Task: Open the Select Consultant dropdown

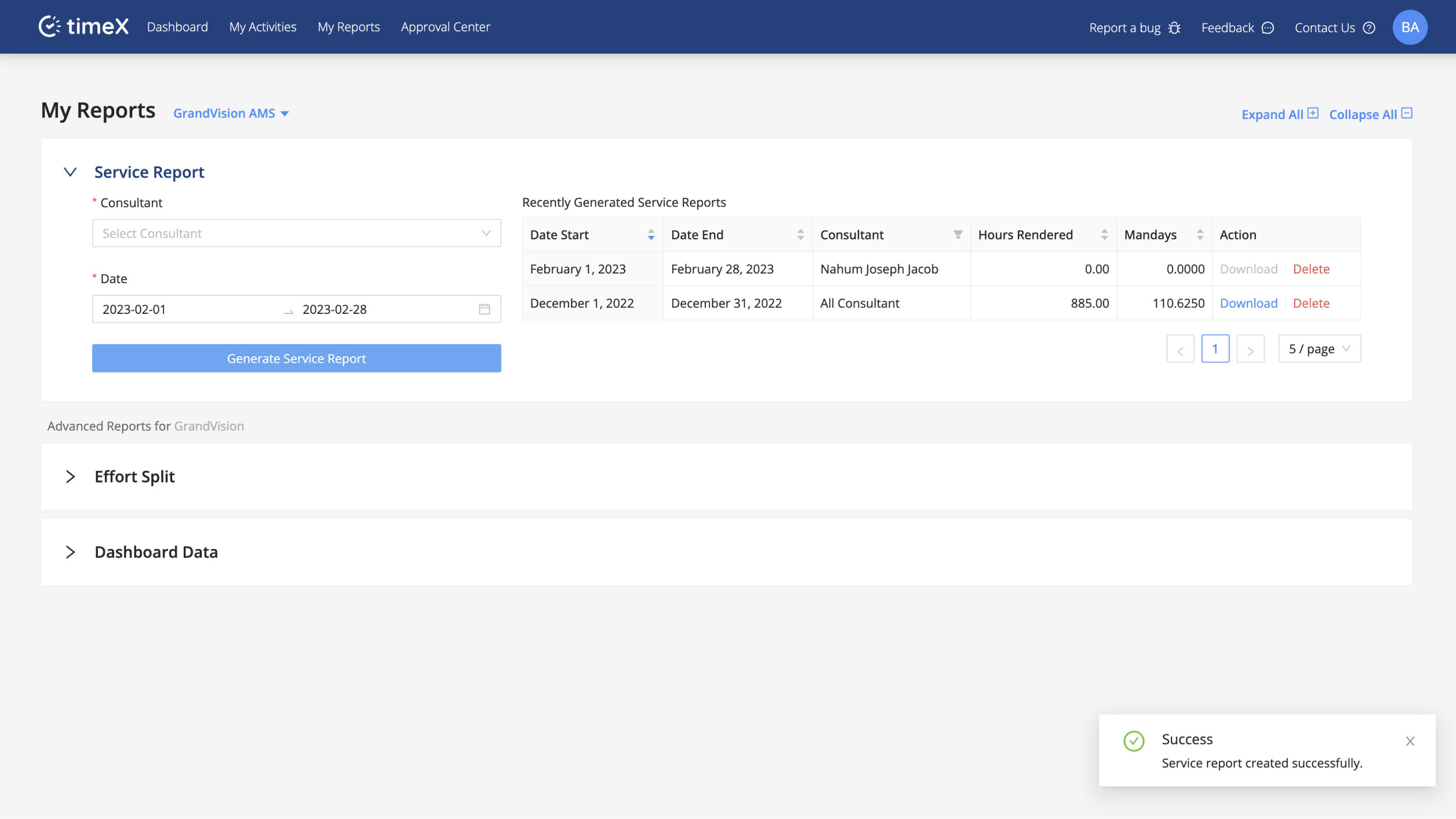Action: pos(296,233)
